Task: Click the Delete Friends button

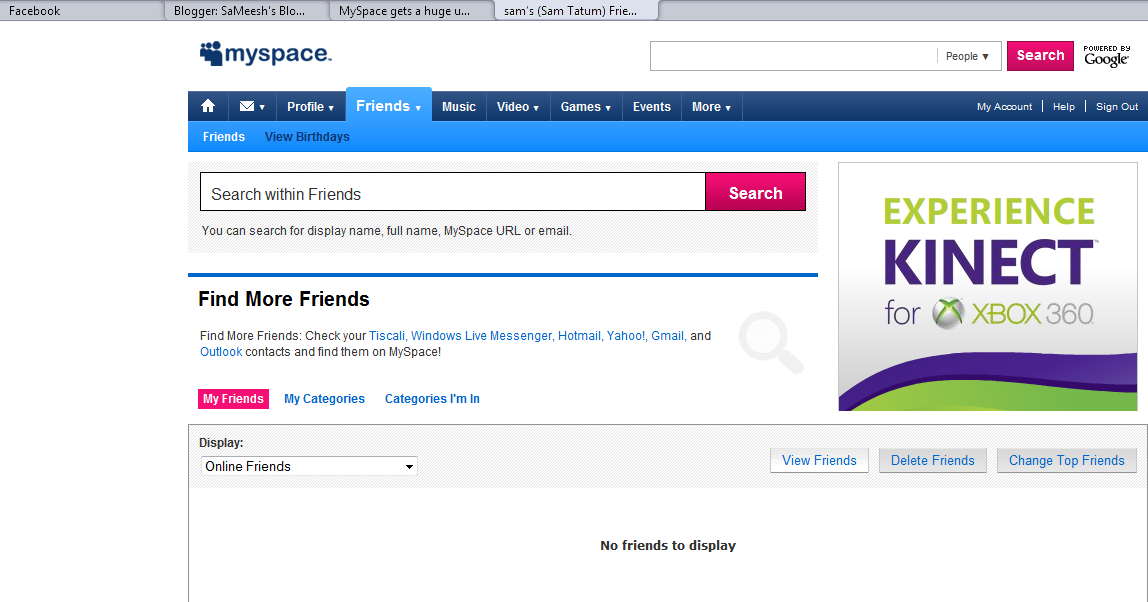Action: [x=933, y=461]
